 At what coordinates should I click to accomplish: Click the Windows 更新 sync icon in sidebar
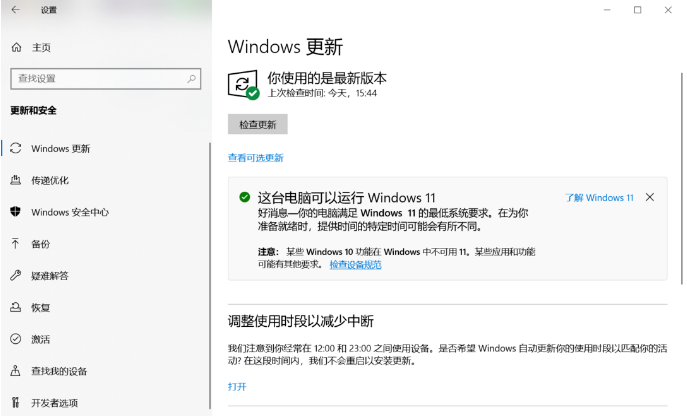16,148
